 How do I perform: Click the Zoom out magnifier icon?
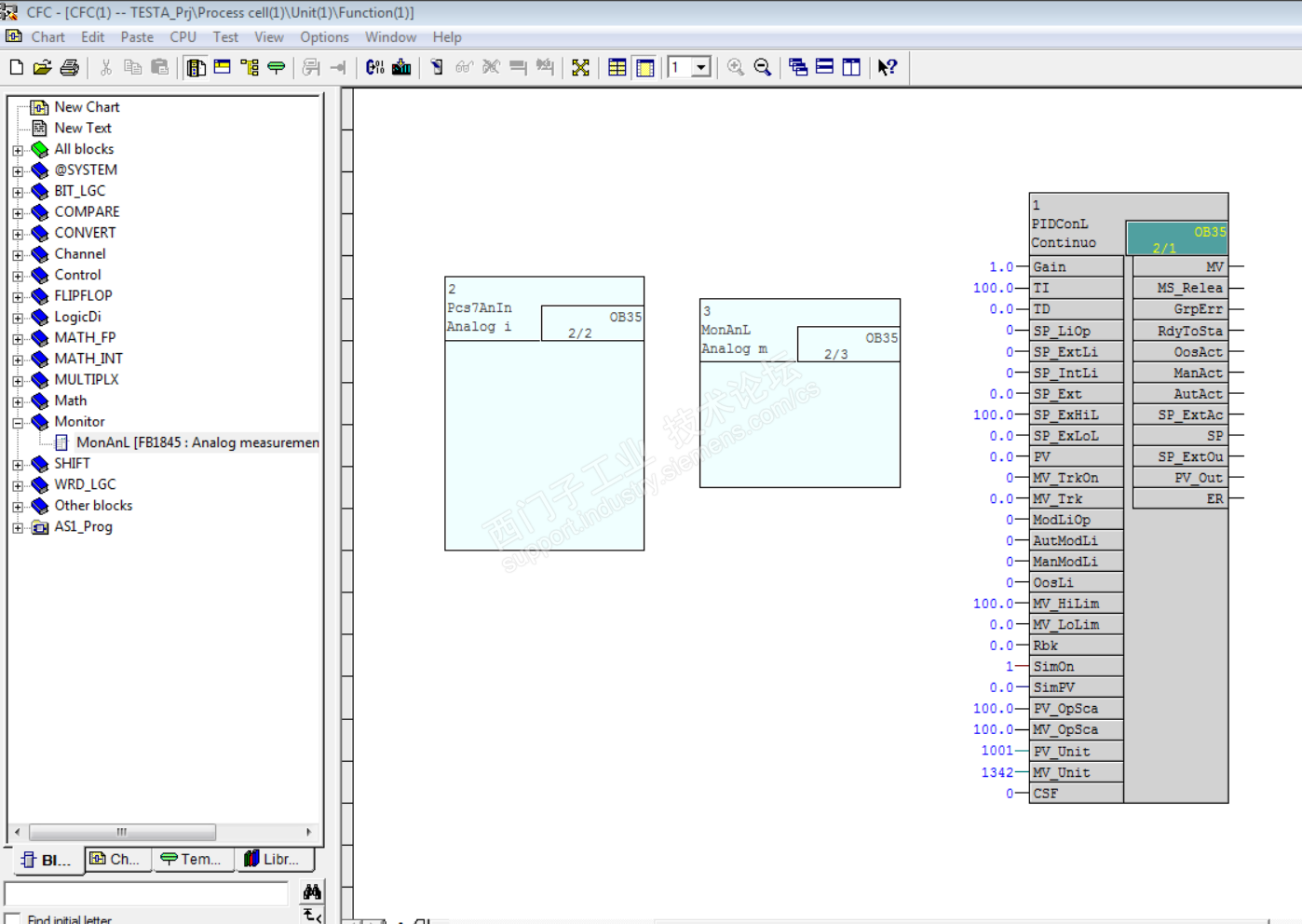tap(763, 67)
